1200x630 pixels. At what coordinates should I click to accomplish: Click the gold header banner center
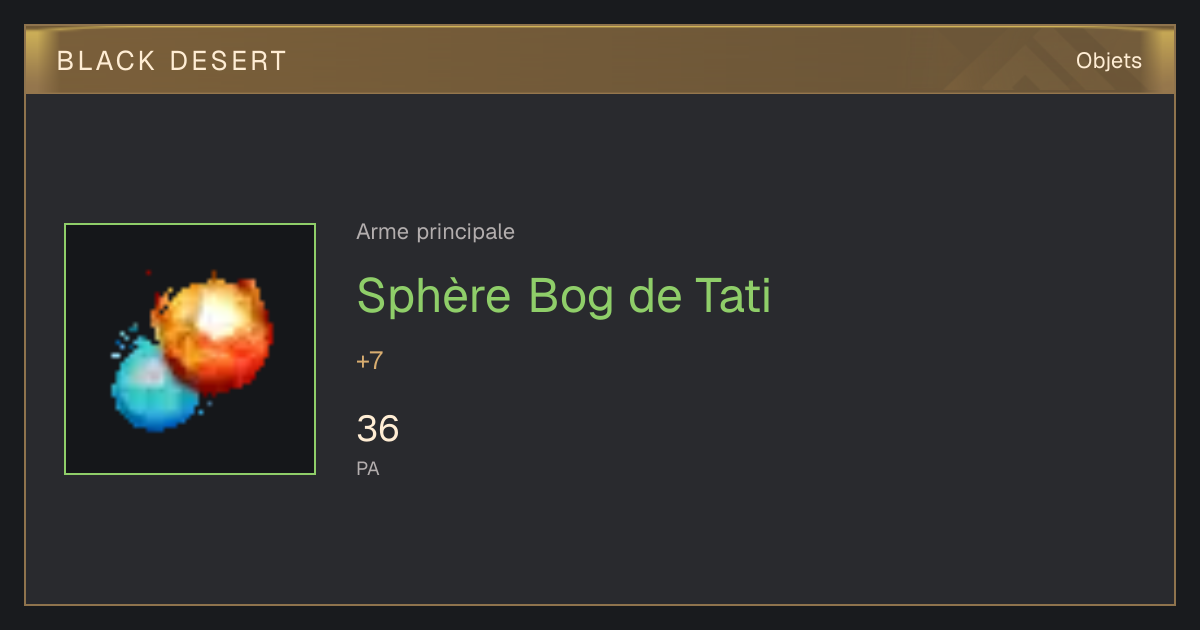pos(600,60)
